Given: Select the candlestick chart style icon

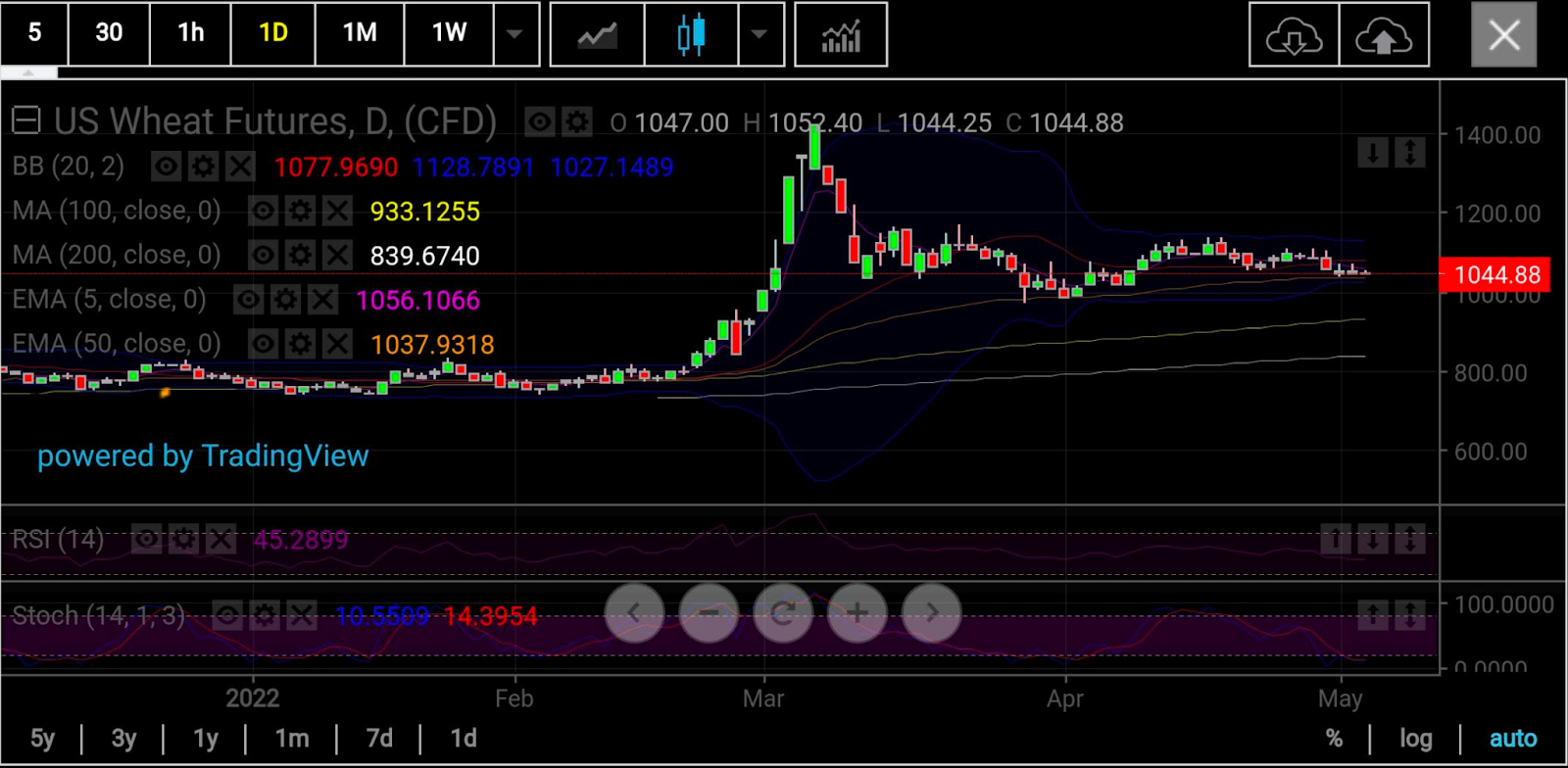Looking at the screenshot, I should click(x=691, y=34).
